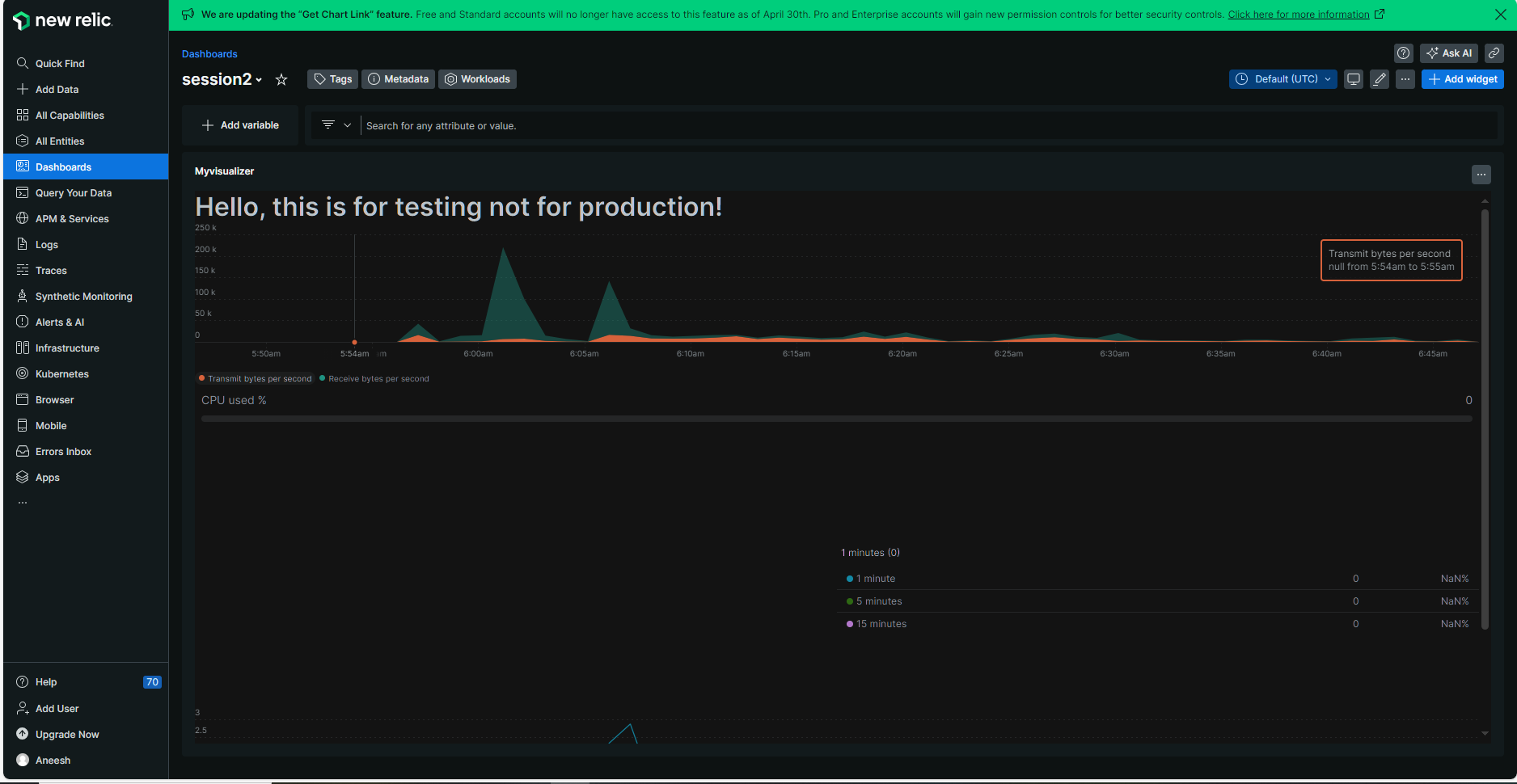
Task: Toggle Receive bytes per second legend series
Action: point(377,379)
